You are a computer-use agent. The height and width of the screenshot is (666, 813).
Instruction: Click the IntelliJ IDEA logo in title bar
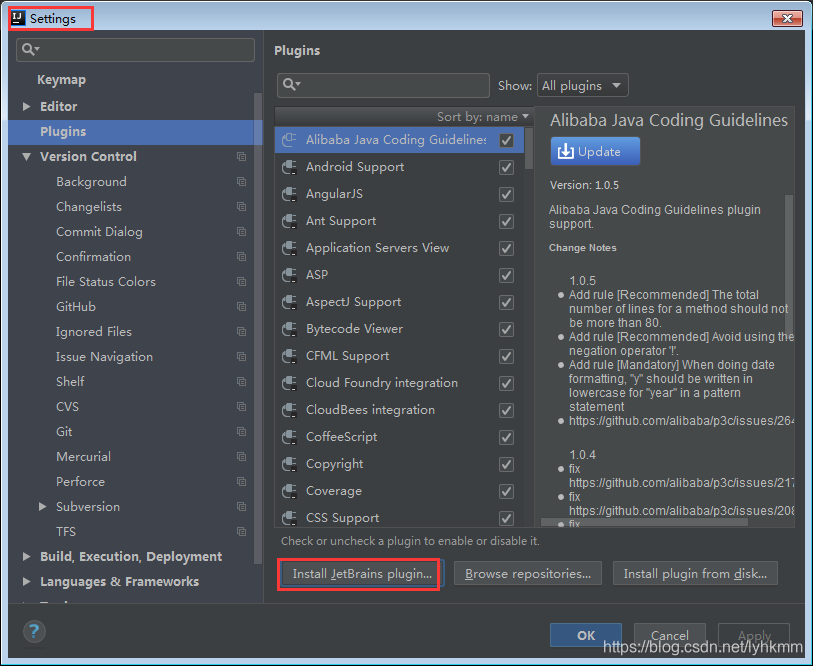point(18,18)
